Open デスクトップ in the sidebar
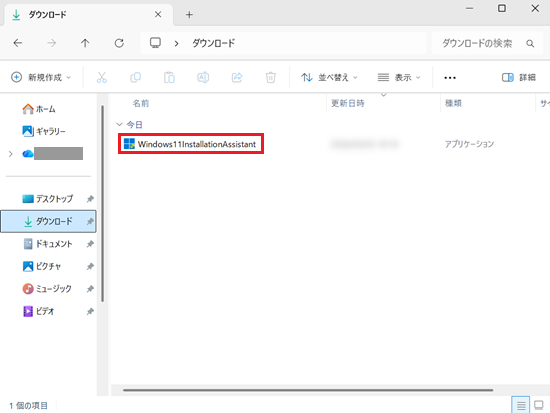Viewport: 550px width, 413px height. (47, 199)
